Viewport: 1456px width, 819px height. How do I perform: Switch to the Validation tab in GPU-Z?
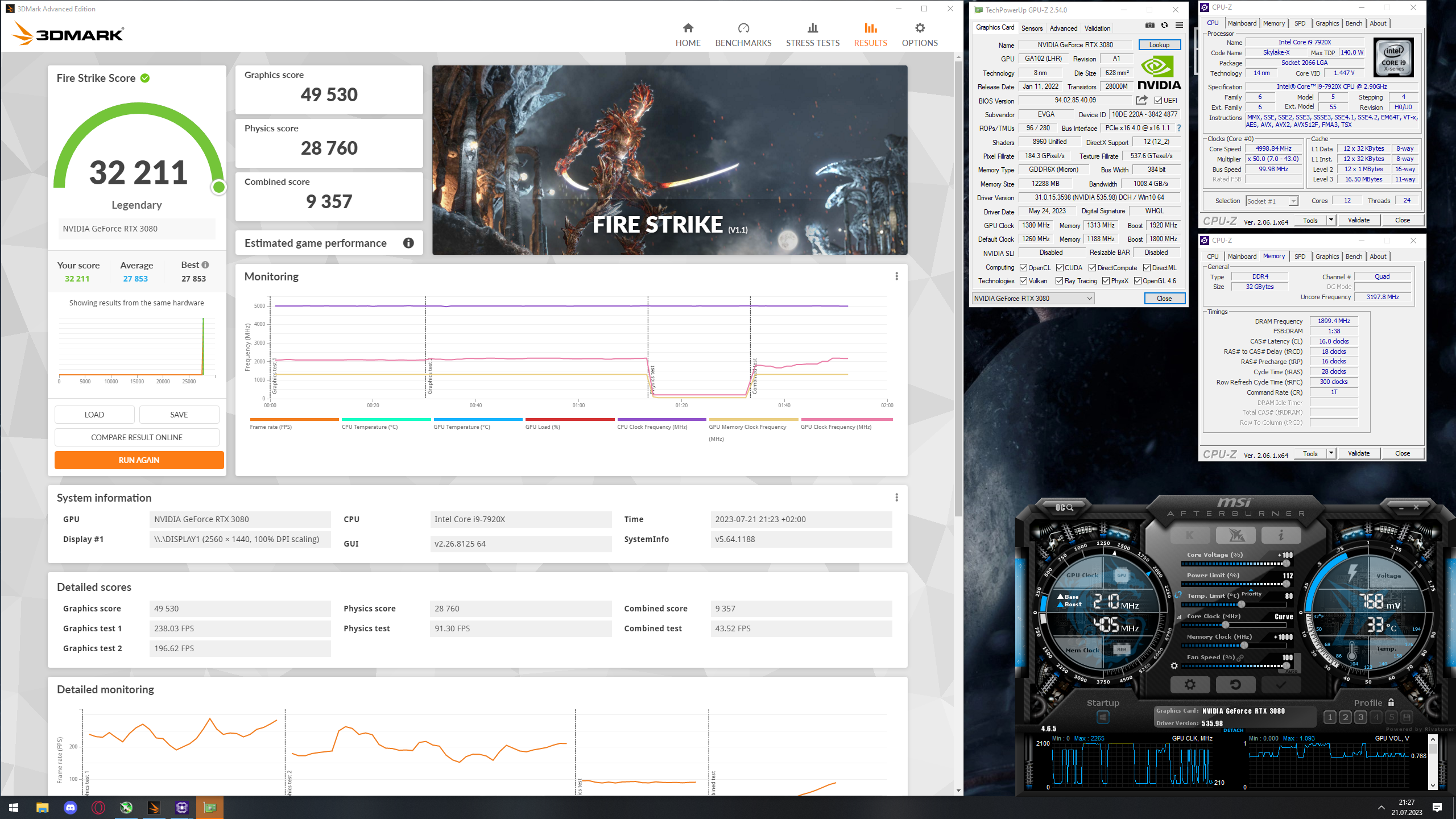pos(1097,28)
